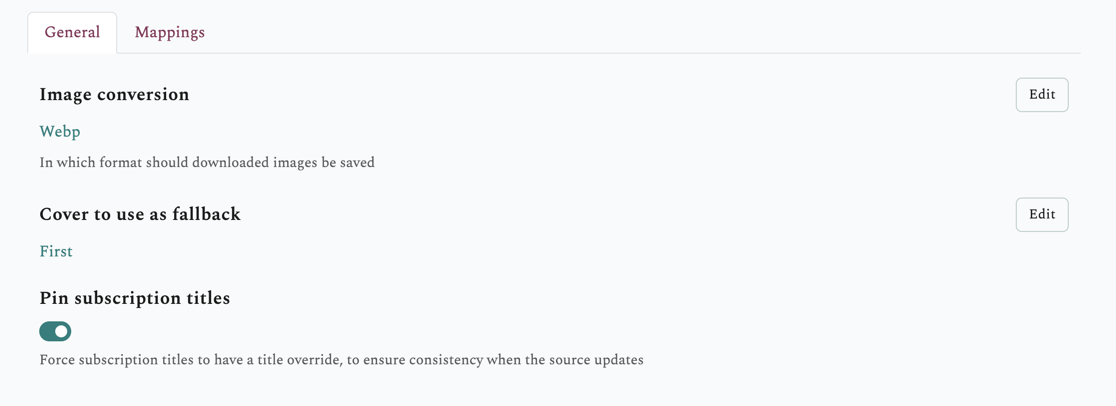Image resolution: width=1116 pixels, height=406 pixels.
Task: Click the force title override description text
Action: (x=341, y=359)
